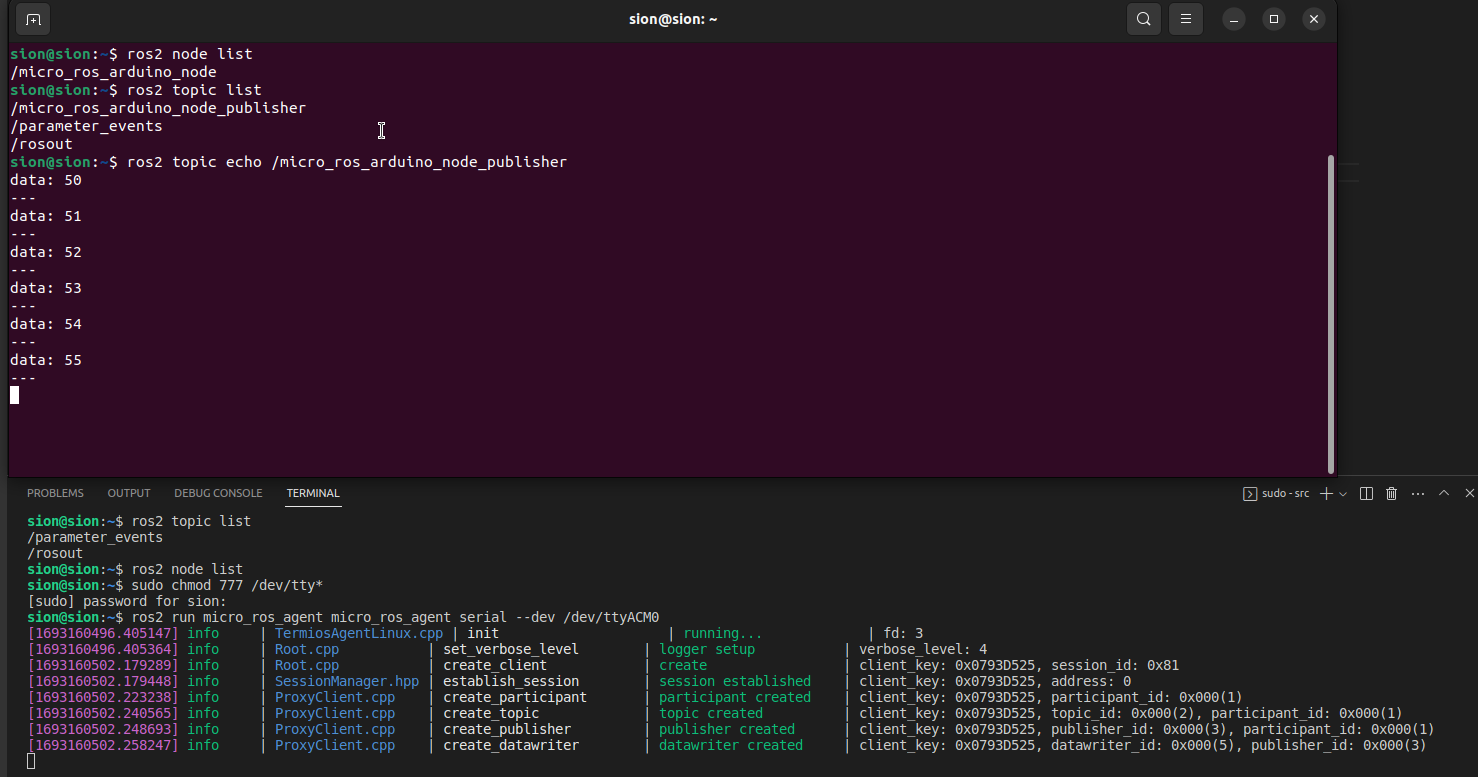Click the 'ros2 run micro_ros_agent' command line
The height and width of the screenshot is (777, 1478).
point(395,617)
